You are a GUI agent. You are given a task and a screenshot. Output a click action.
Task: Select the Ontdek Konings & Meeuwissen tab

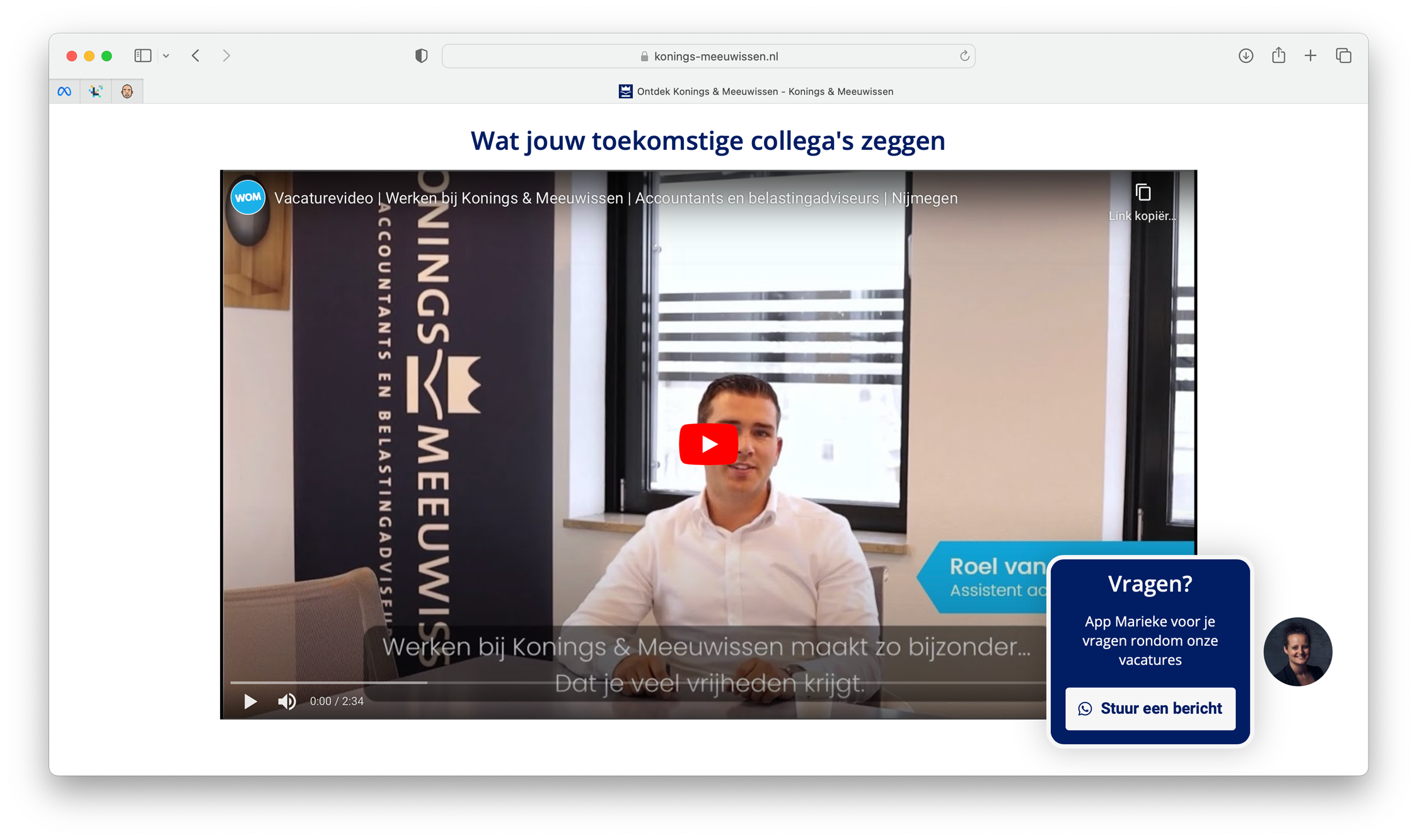(x=756, y=91)
